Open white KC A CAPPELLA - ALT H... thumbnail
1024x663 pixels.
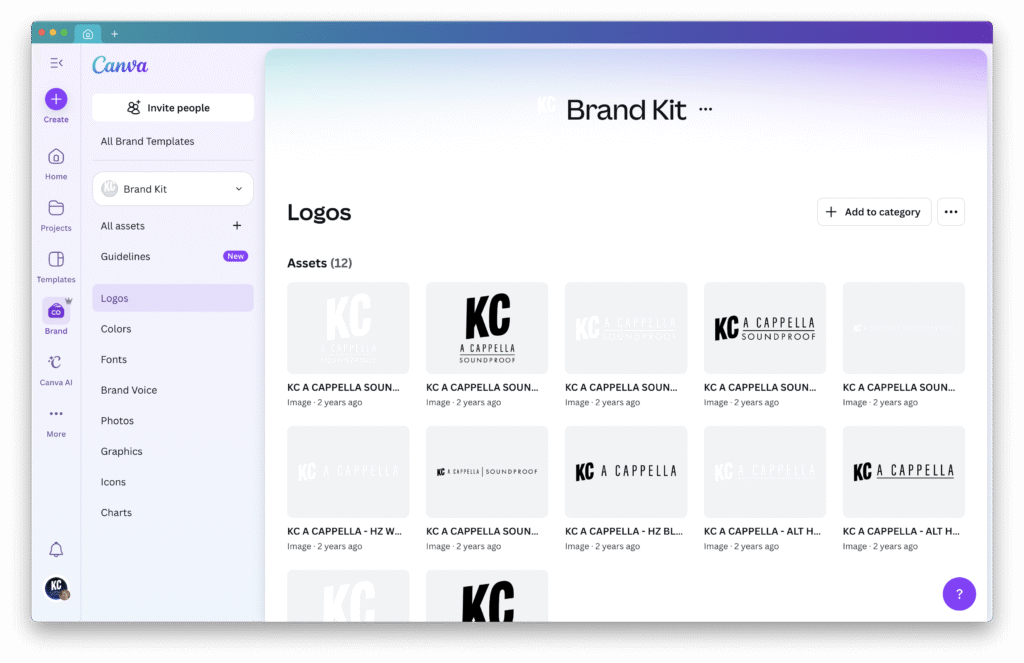click(765, 472)
